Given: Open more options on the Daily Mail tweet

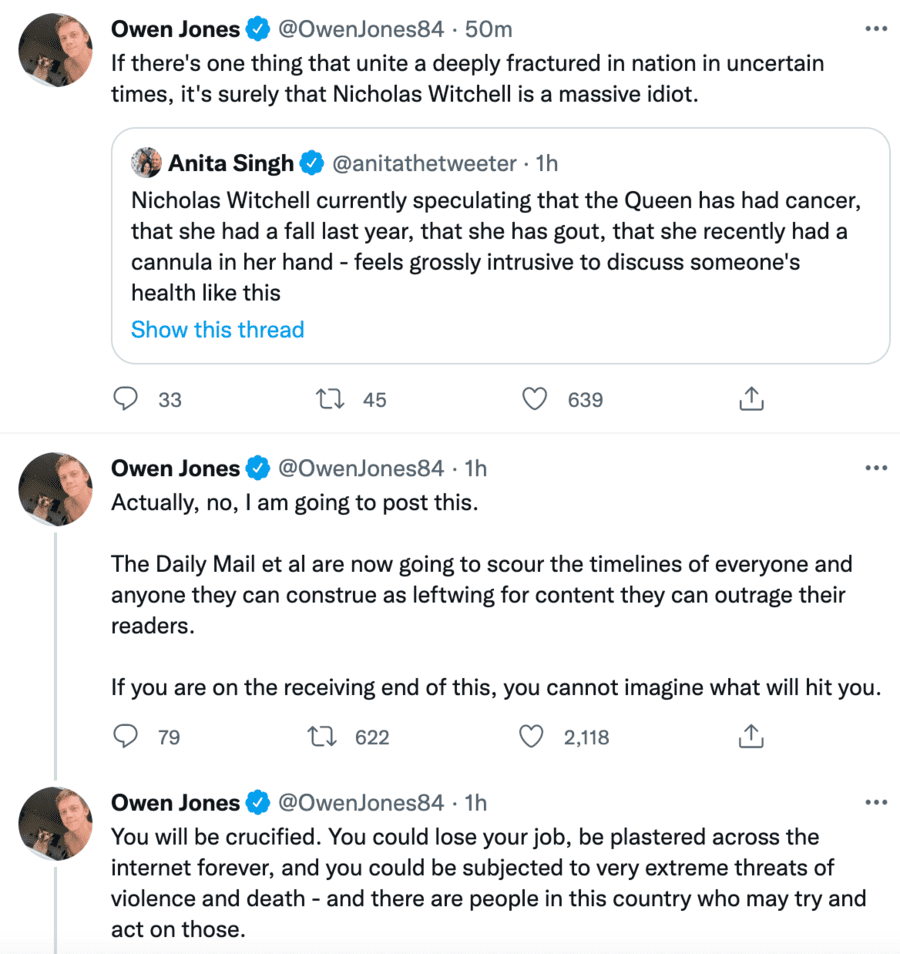Looking at the screenshot, I should click(x=876, y=467).
